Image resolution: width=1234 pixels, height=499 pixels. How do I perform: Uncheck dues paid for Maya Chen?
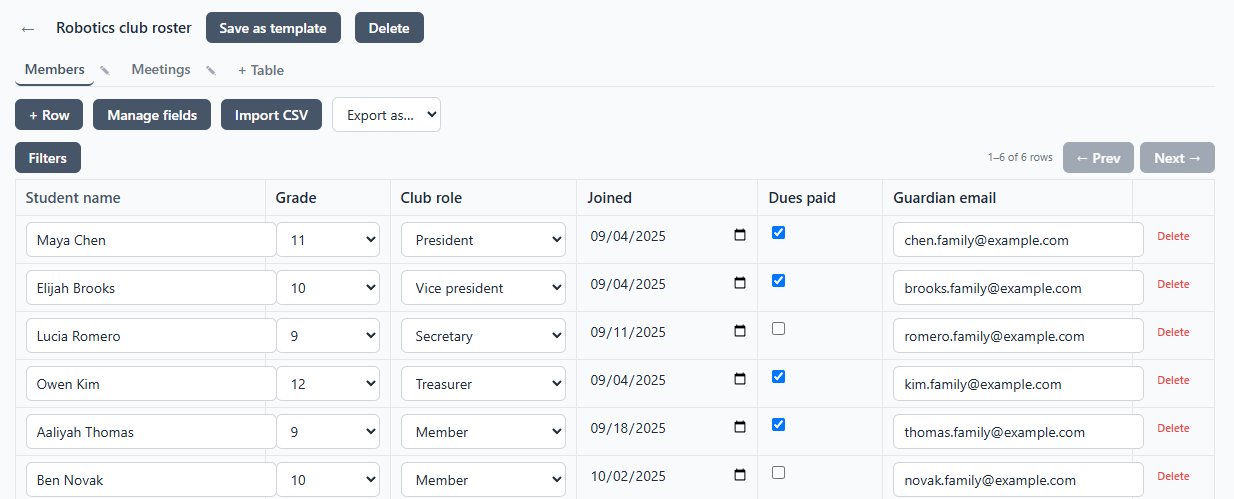779,232
